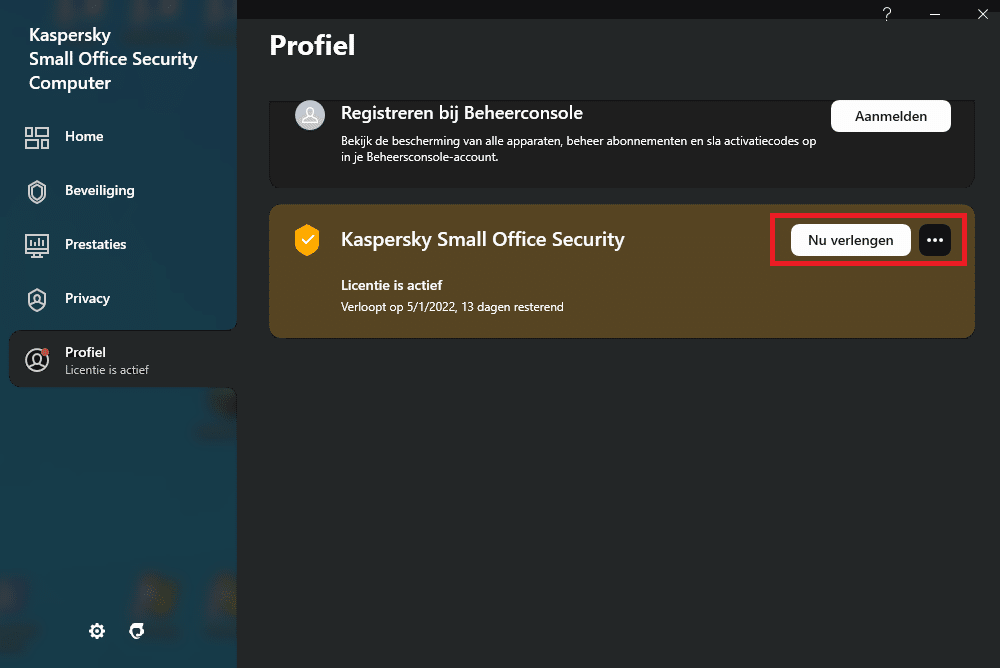Click the Privacy shield icon
The image size is (1000, 668).
(x=37, y=299)
